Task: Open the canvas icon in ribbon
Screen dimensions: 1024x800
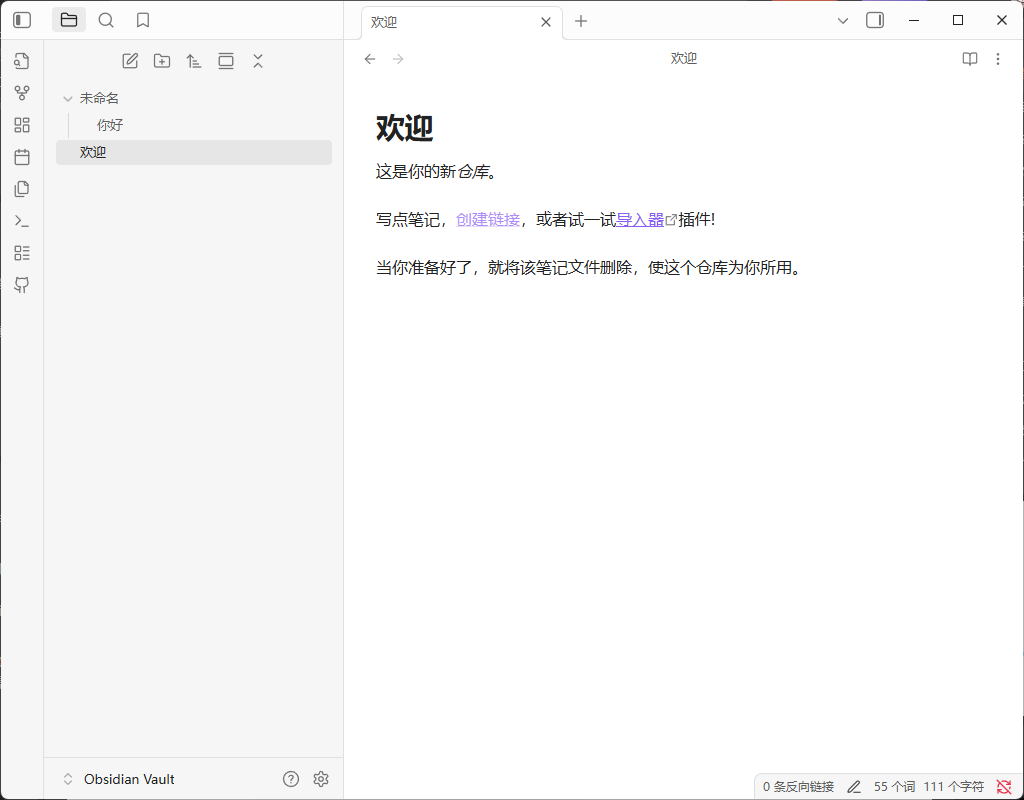Action: 22,125
